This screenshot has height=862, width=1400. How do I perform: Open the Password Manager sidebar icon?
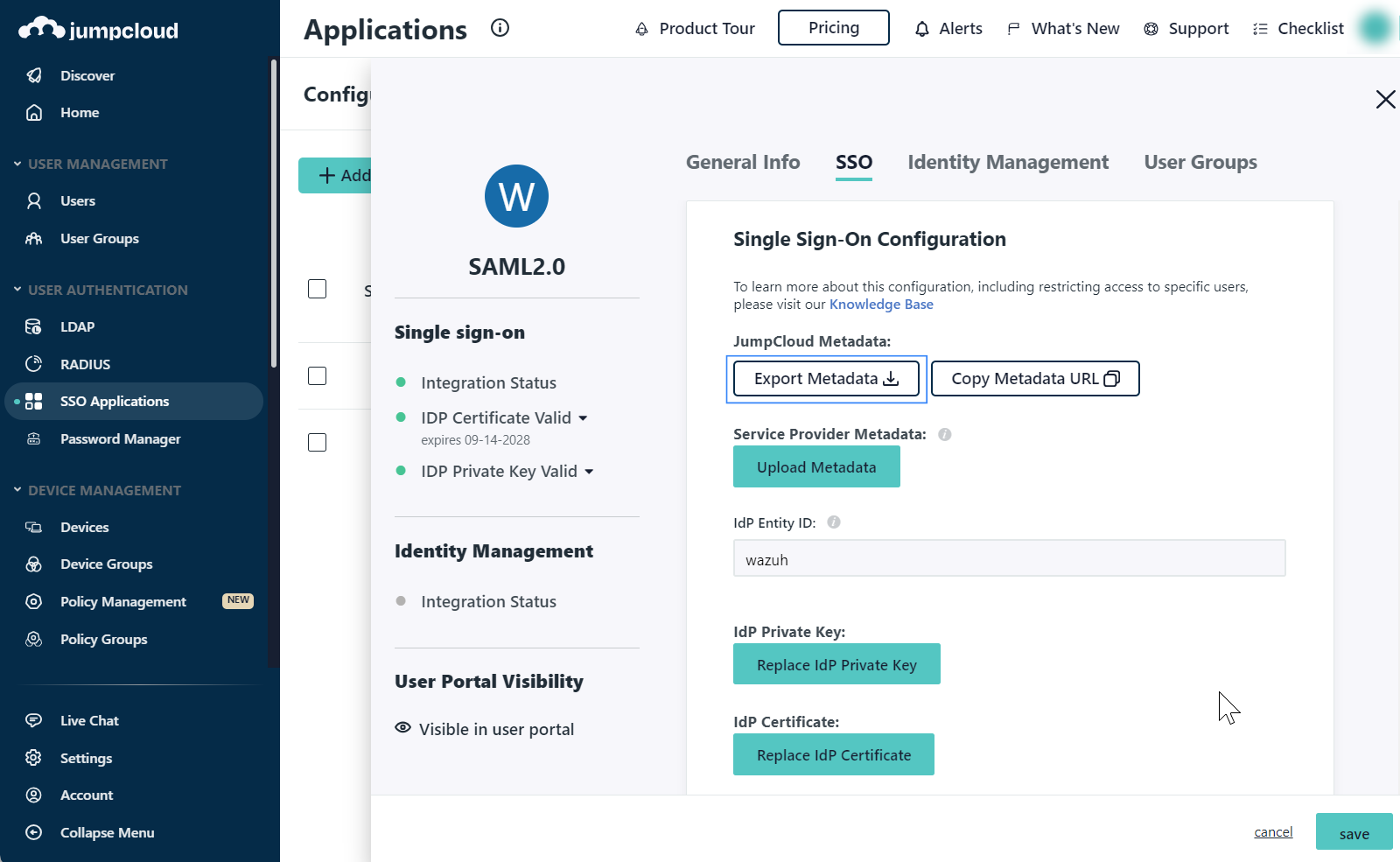[x=34, y=438]
